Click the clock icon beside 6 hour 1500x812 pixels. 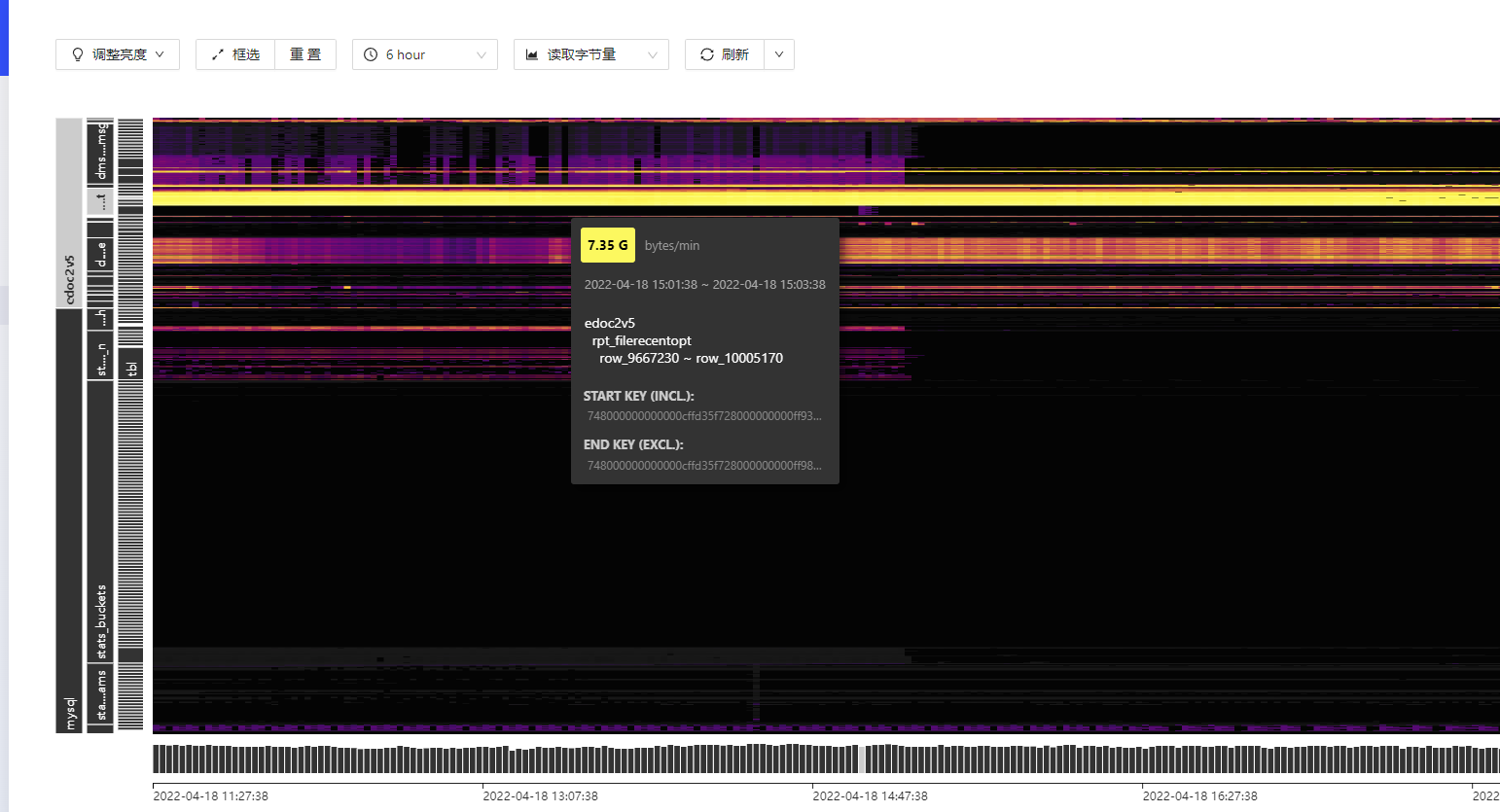pyautogui.click(x=371, y=55)
